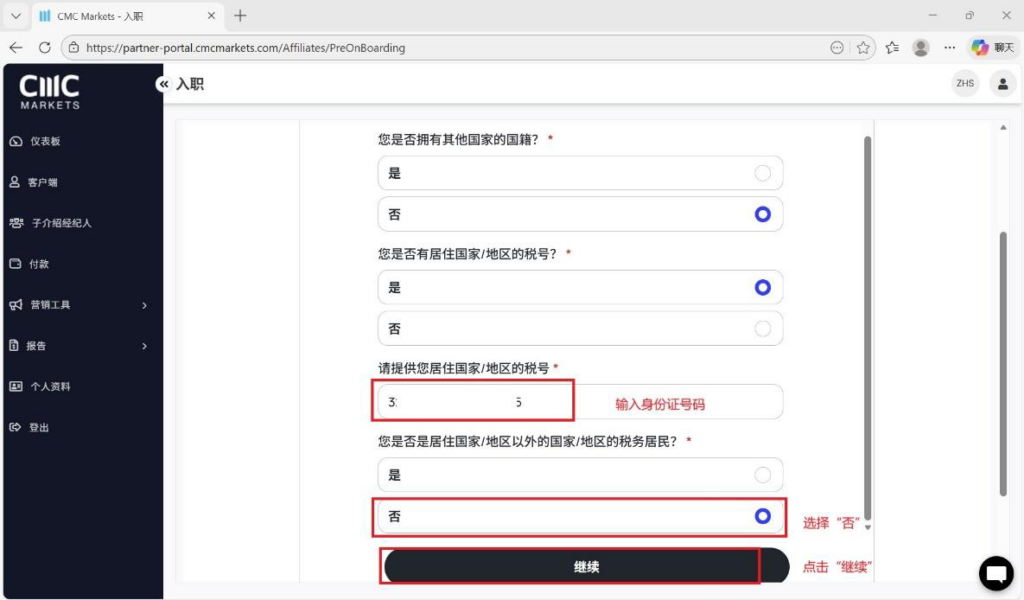Image resolution: width=1024 pixels, height=600 pixels.
Task: Select 否 for having a tax number
Action: point(580,328)
